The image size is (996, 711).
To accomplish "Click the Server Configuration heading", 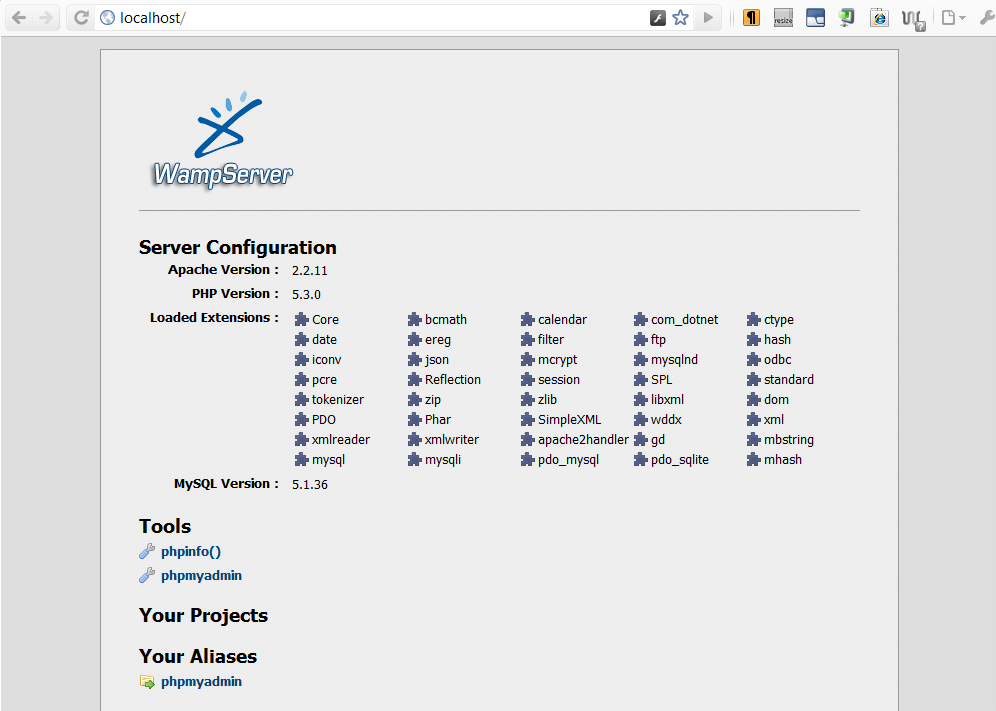I will 238,247.
